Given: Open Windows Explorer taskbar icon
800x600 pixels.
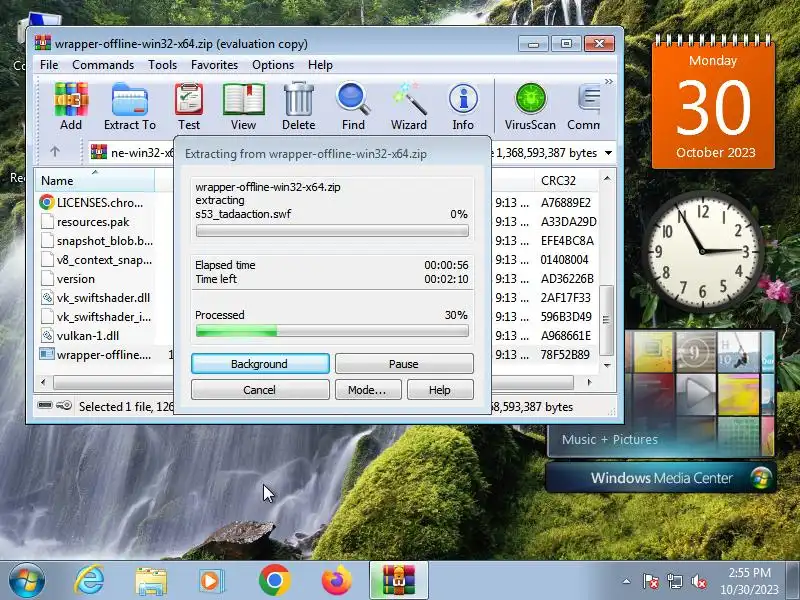Looking at the screenshot, I should (x=151, y=581).
